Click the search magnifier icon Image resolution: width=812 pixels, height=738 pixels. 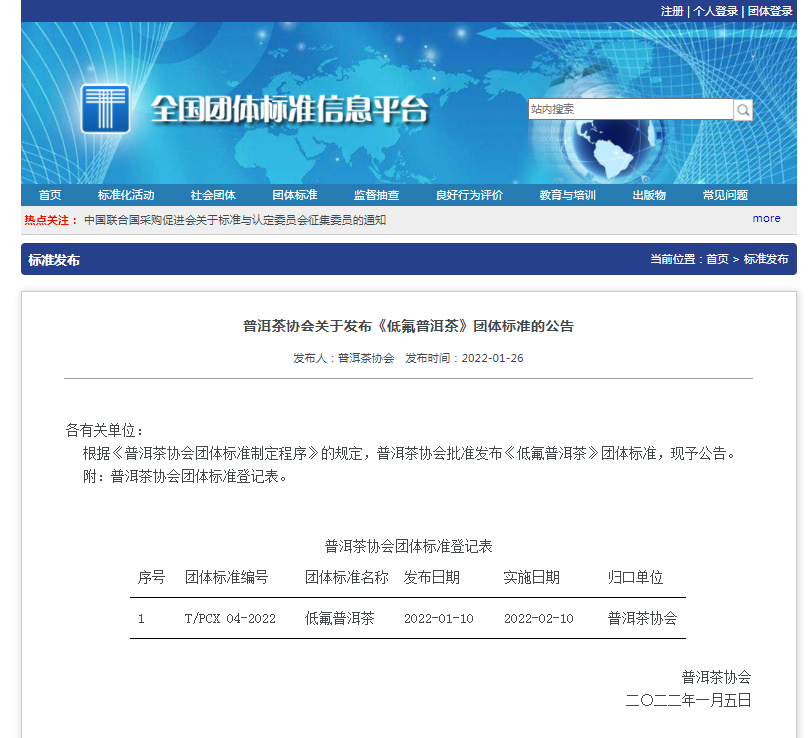[x=743, y=110]
